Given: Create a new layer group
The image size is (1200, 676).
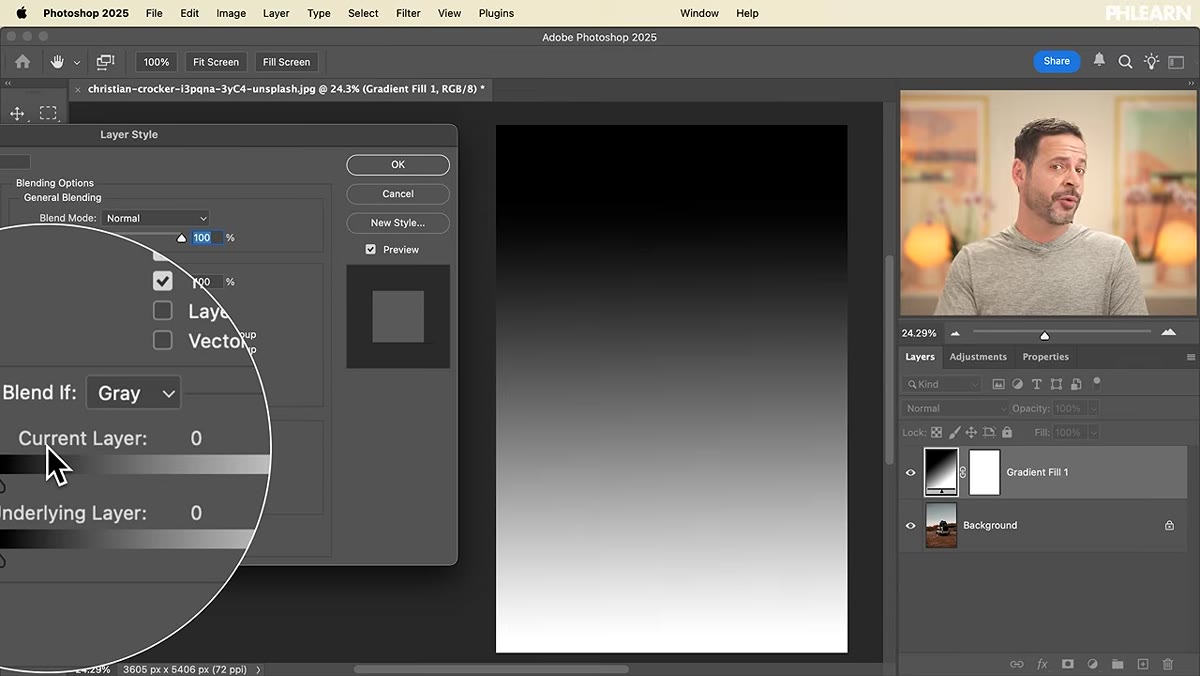Looking at the screenshot, I should click(x=1118, y=664).
